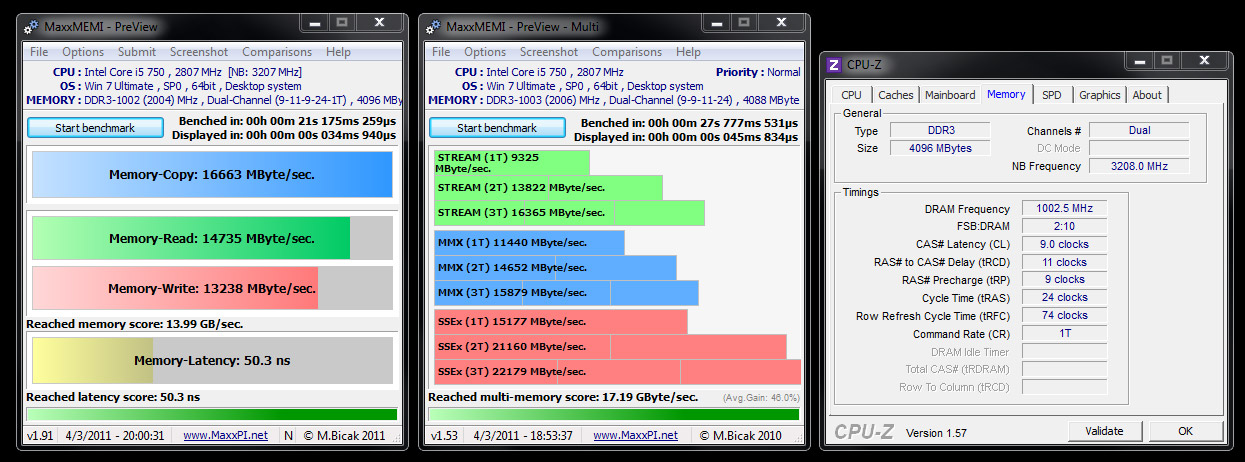Click SSEx (2T) 21160 result bar
Image resolution: width=1245 pixels, height=462 pixels.
(610, 347)
